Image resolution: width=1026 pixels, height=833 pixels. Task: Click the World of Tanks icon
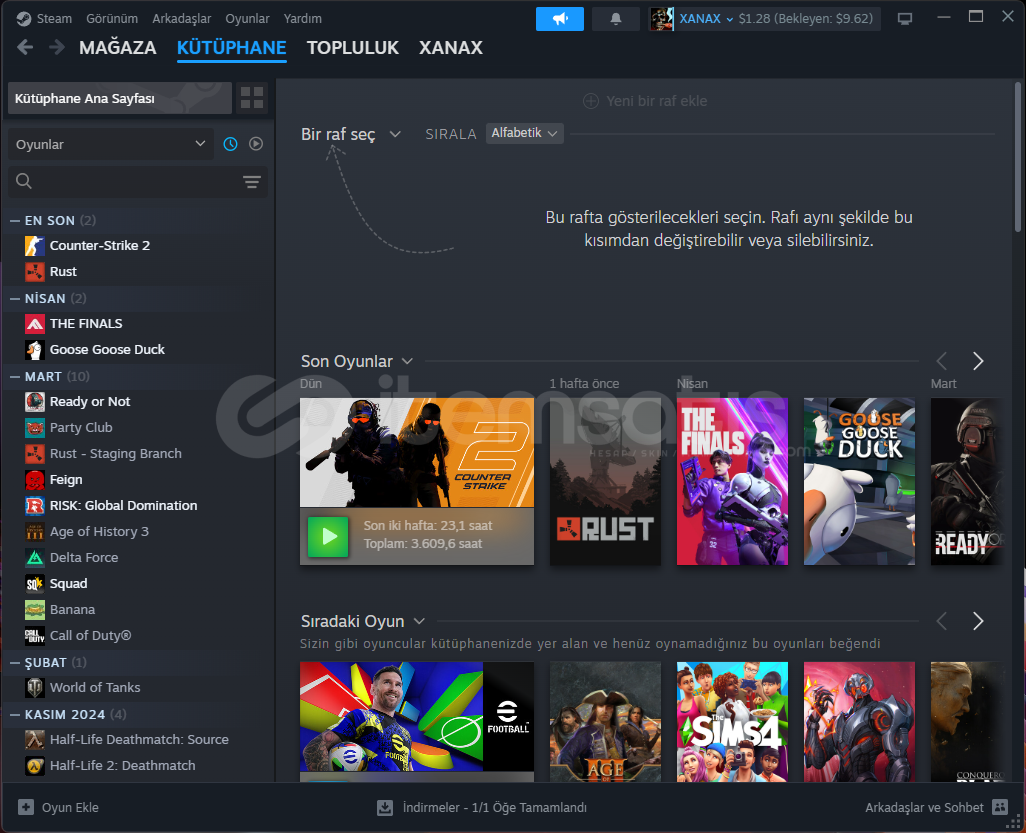[35, 688]
